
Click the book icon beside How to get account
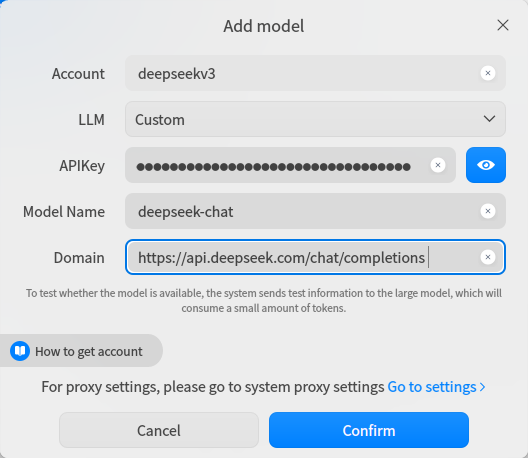coord(20,351)
